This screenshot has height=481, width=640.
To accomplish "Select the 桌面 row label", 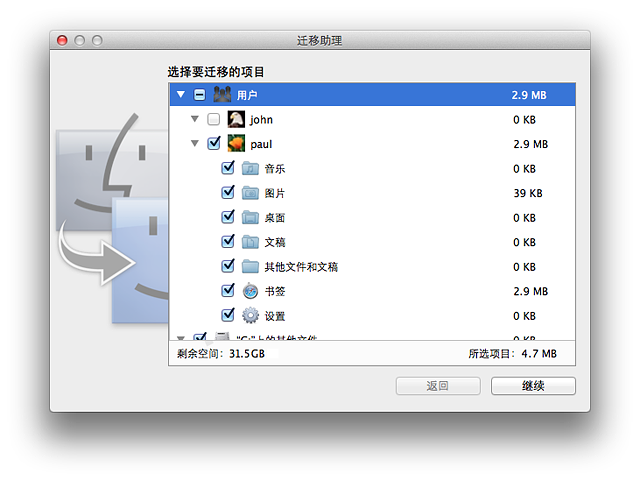I will click(275, 218).
